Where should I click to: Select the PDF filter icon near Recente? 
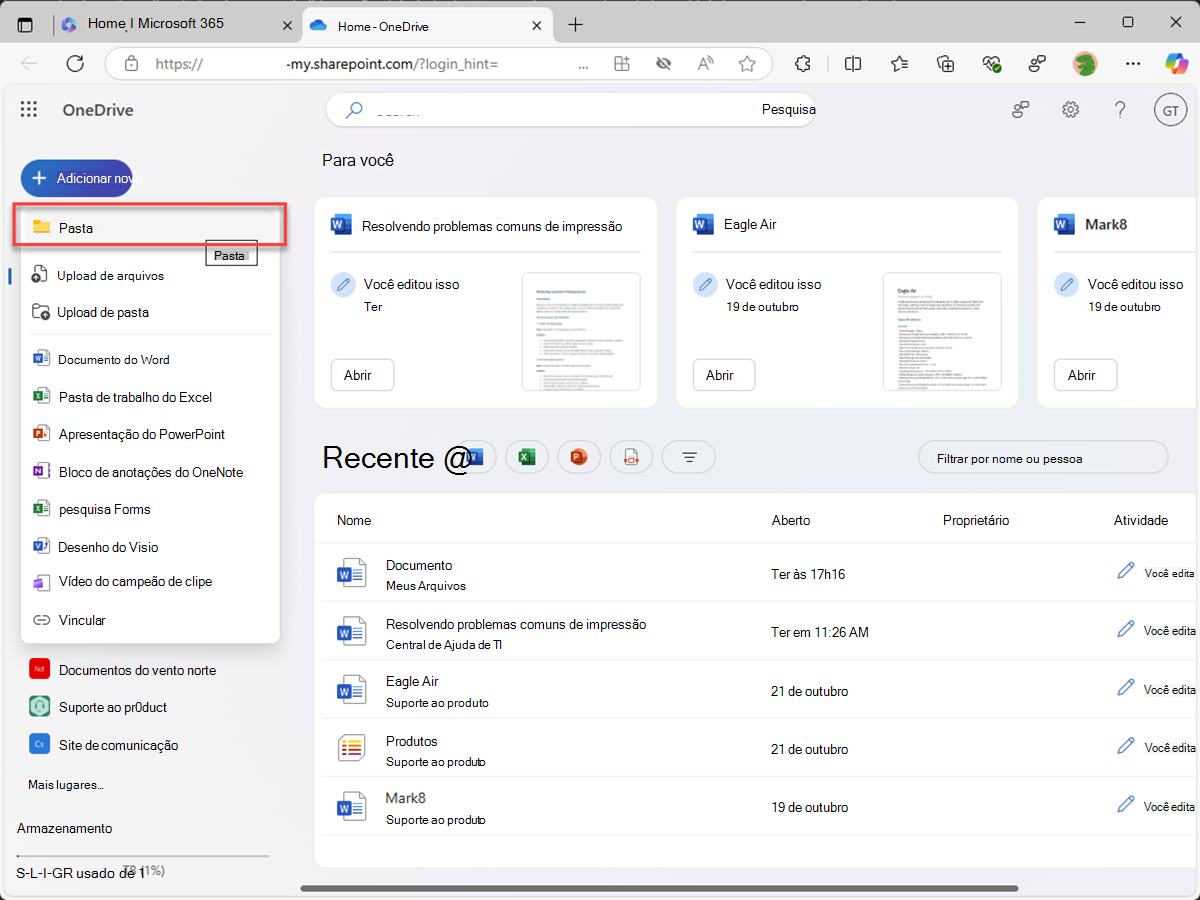coord(631,457)
